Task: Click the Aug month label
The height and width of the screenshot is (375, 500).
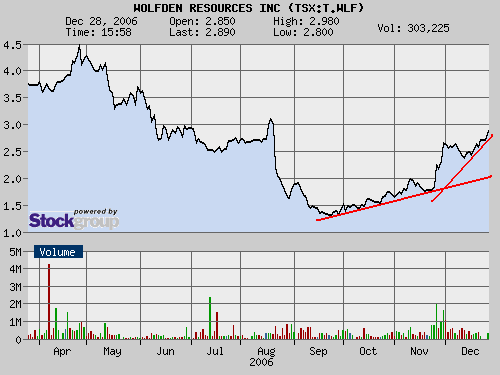Action: pyautogui.click(x=267, y=351)
